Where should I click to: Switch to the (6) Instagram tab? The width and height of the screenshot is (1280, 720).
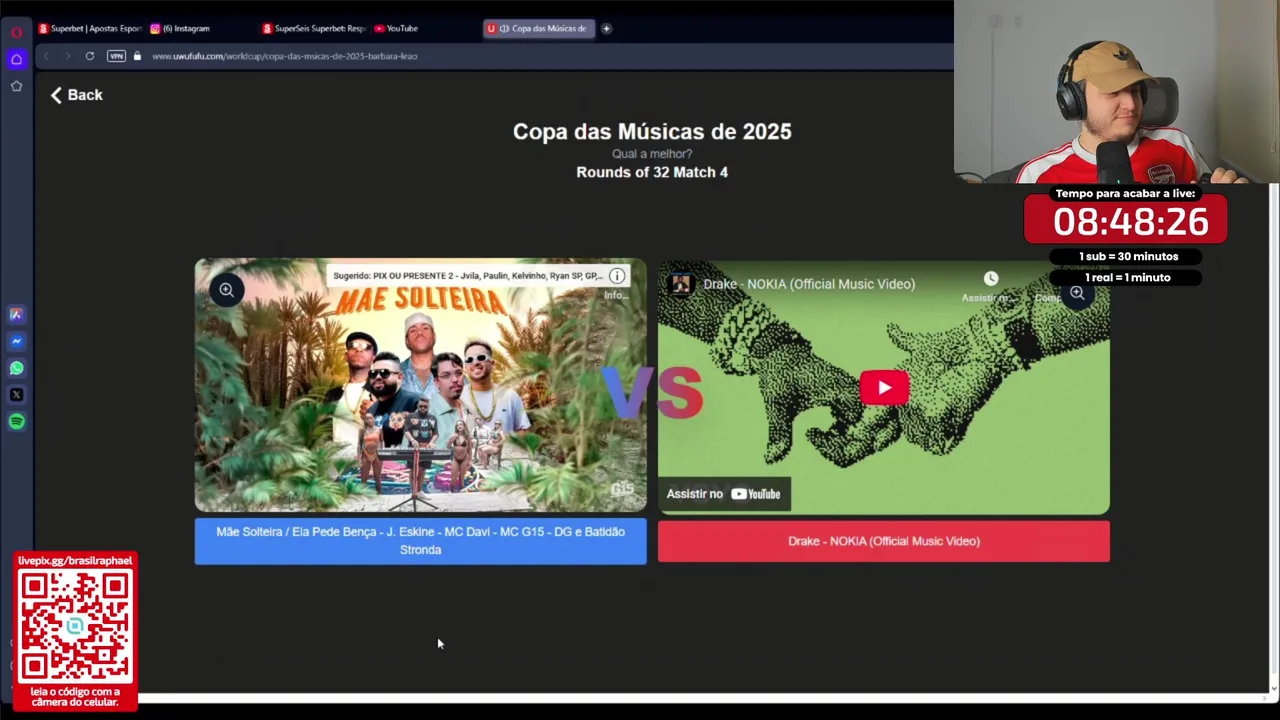click(x=180, y=28)
